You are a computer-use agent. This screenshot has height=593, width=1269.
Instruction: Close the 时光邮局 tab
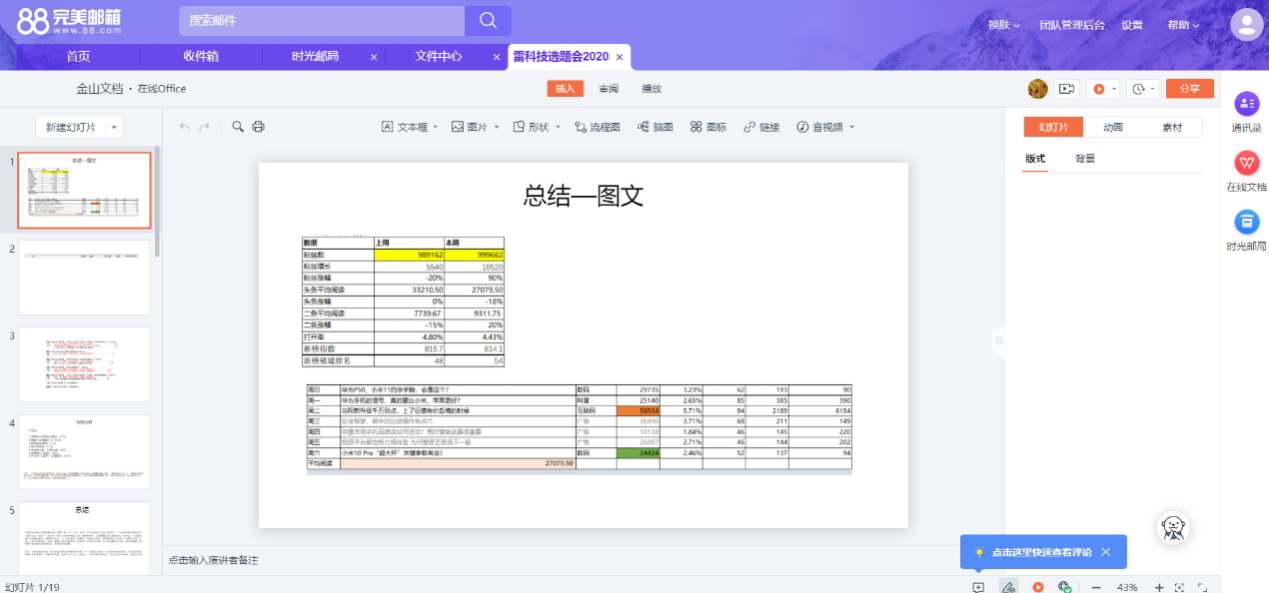point(374,57)
